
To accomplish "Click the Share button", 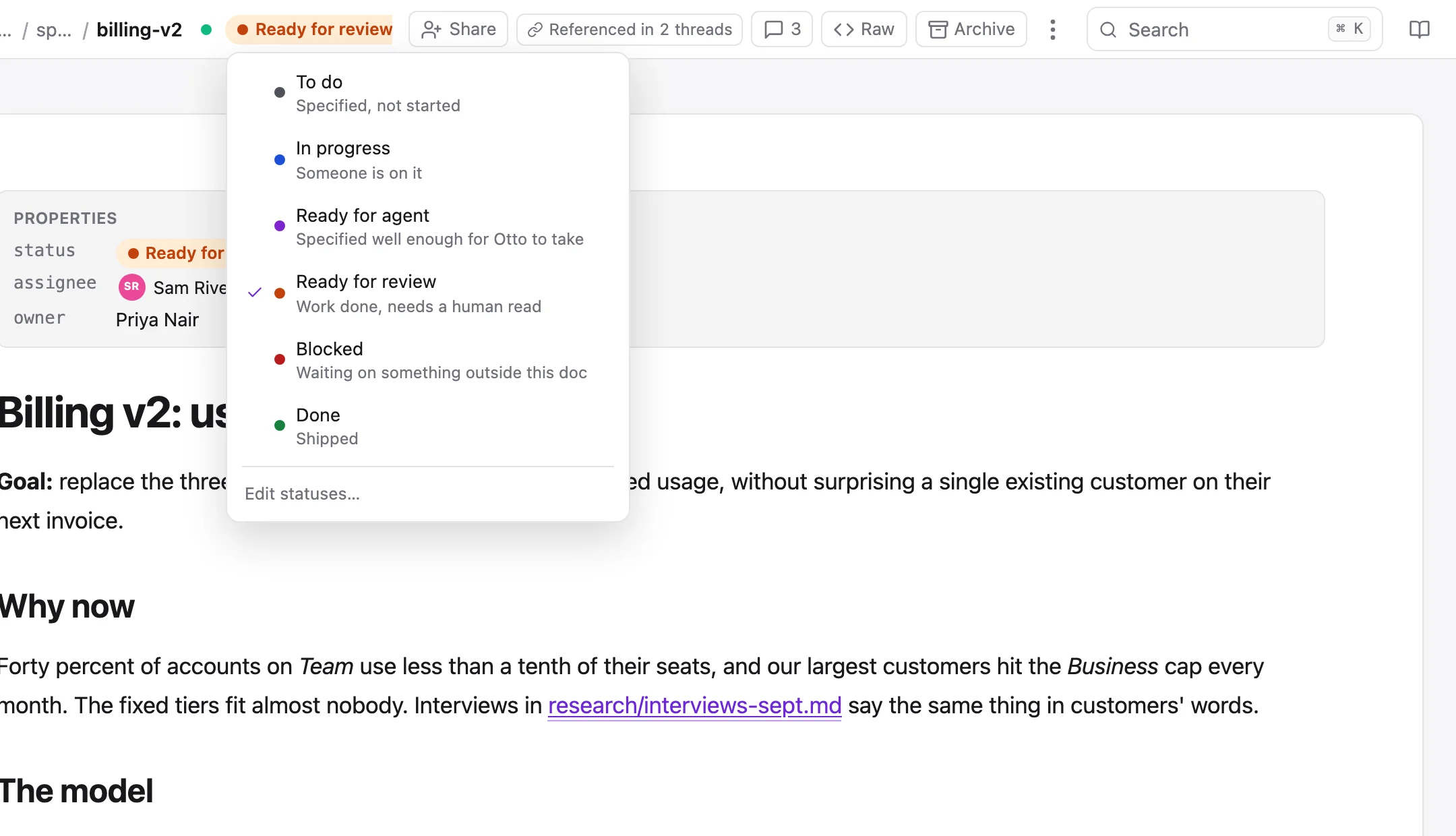I will 458,30.
